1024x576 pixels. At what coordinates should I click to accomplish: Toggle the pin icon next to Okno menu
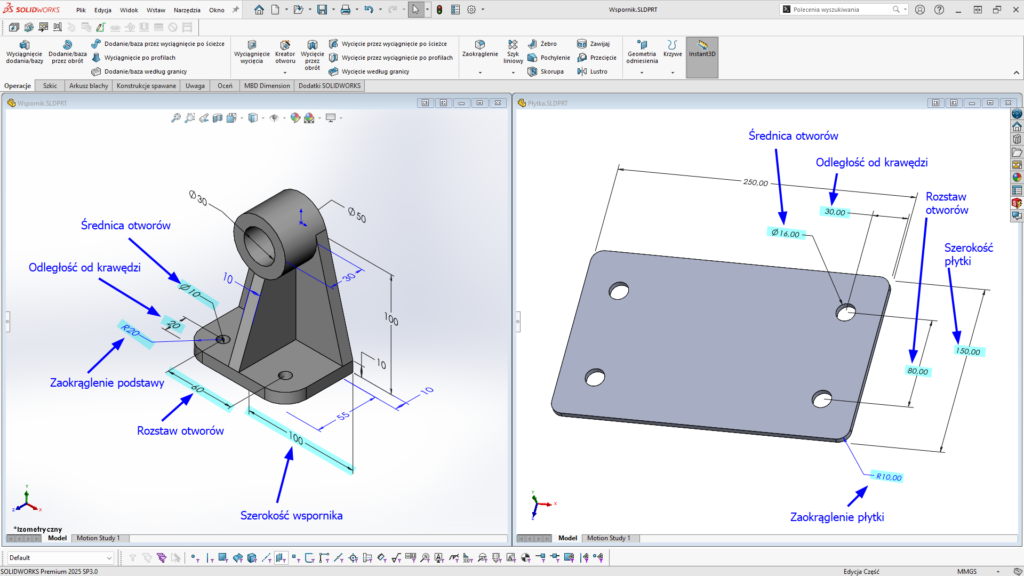(237, 9)
